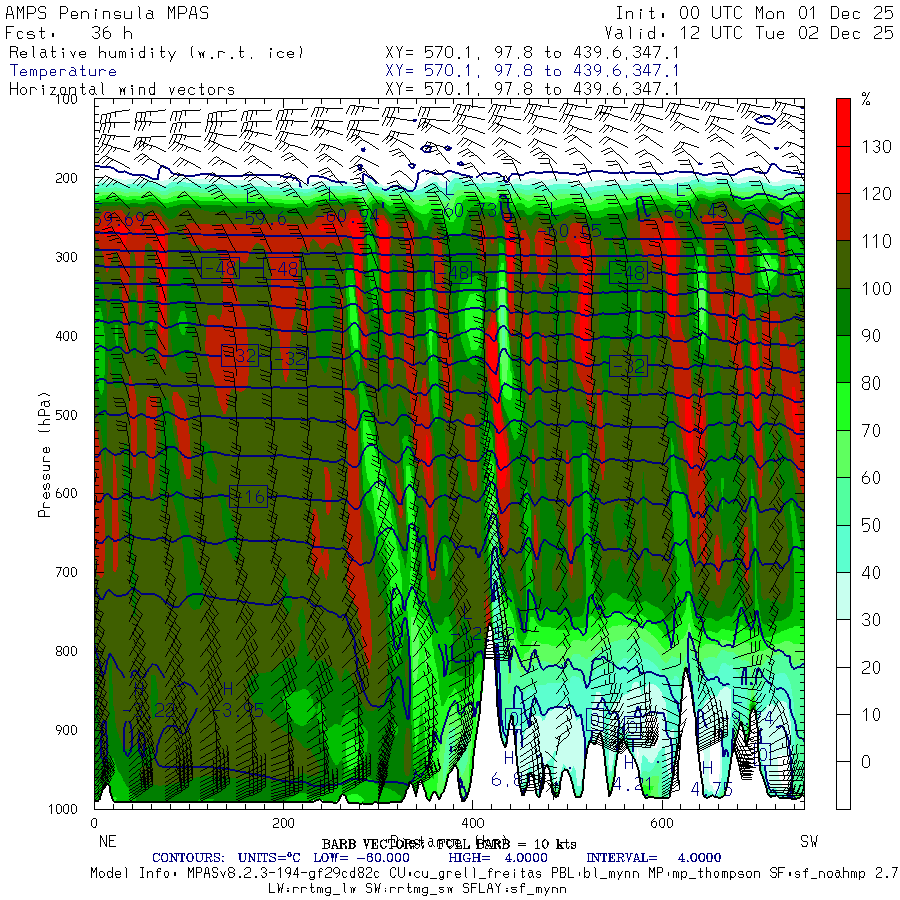Click the 'LOW= -60.000' contour text
Screen dimensions: 900x900
(362, 858)
